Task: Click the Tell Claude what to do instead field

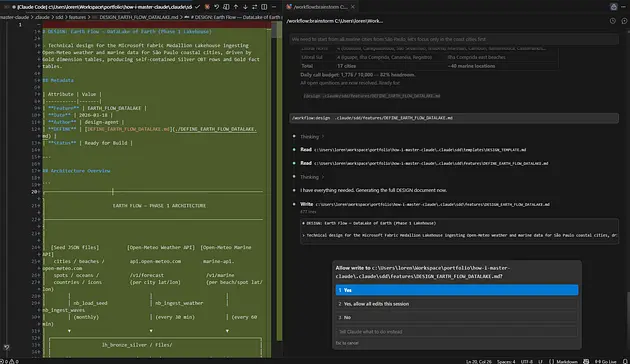Action: 457,332
